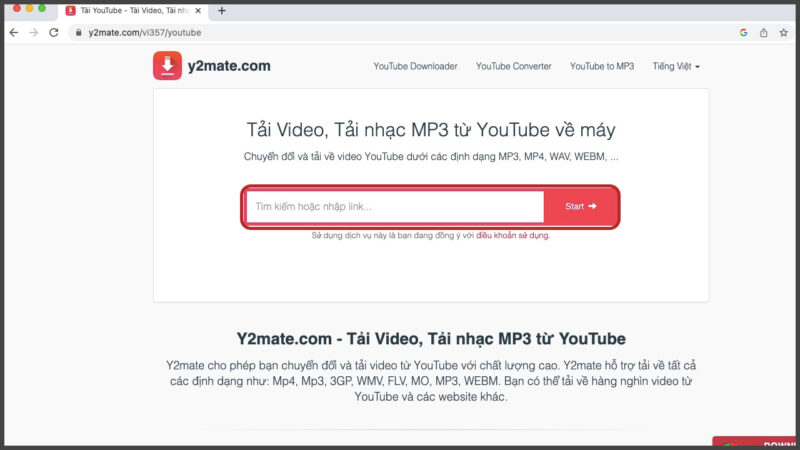This screenshot has height=450, width=800.
Task: Click the share icon in the browser toolbar
Action: coord(763,32)
